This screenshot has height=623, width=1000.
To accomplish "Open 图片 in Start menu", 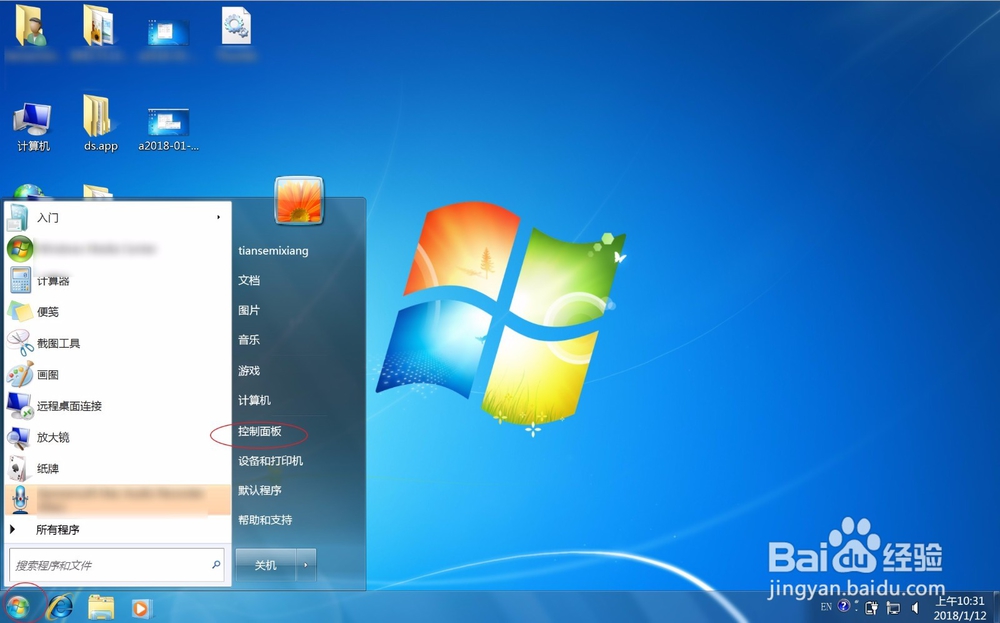I will pos(249,310).
